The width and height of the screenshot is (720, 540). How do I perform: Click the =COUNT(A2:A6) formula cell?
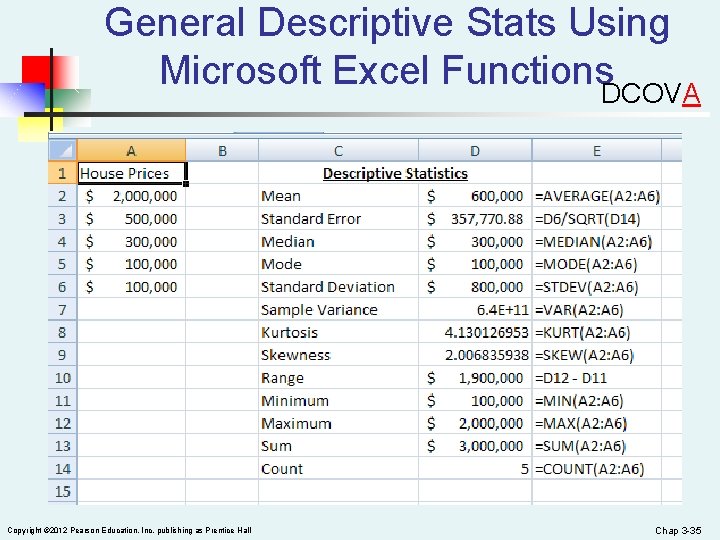(x=596, y=469)
